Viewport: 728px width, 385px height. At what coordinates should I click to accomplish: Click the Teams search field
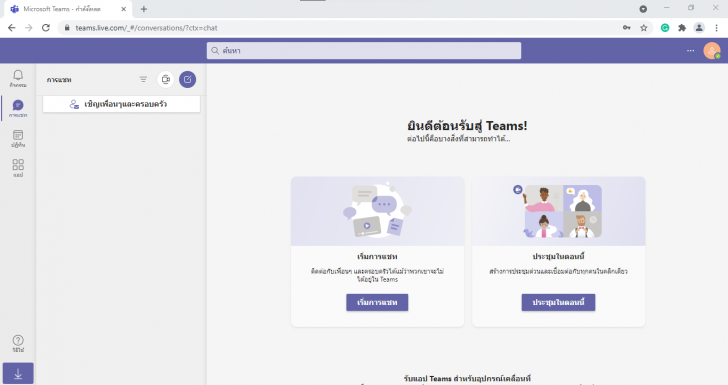point(364,51)
